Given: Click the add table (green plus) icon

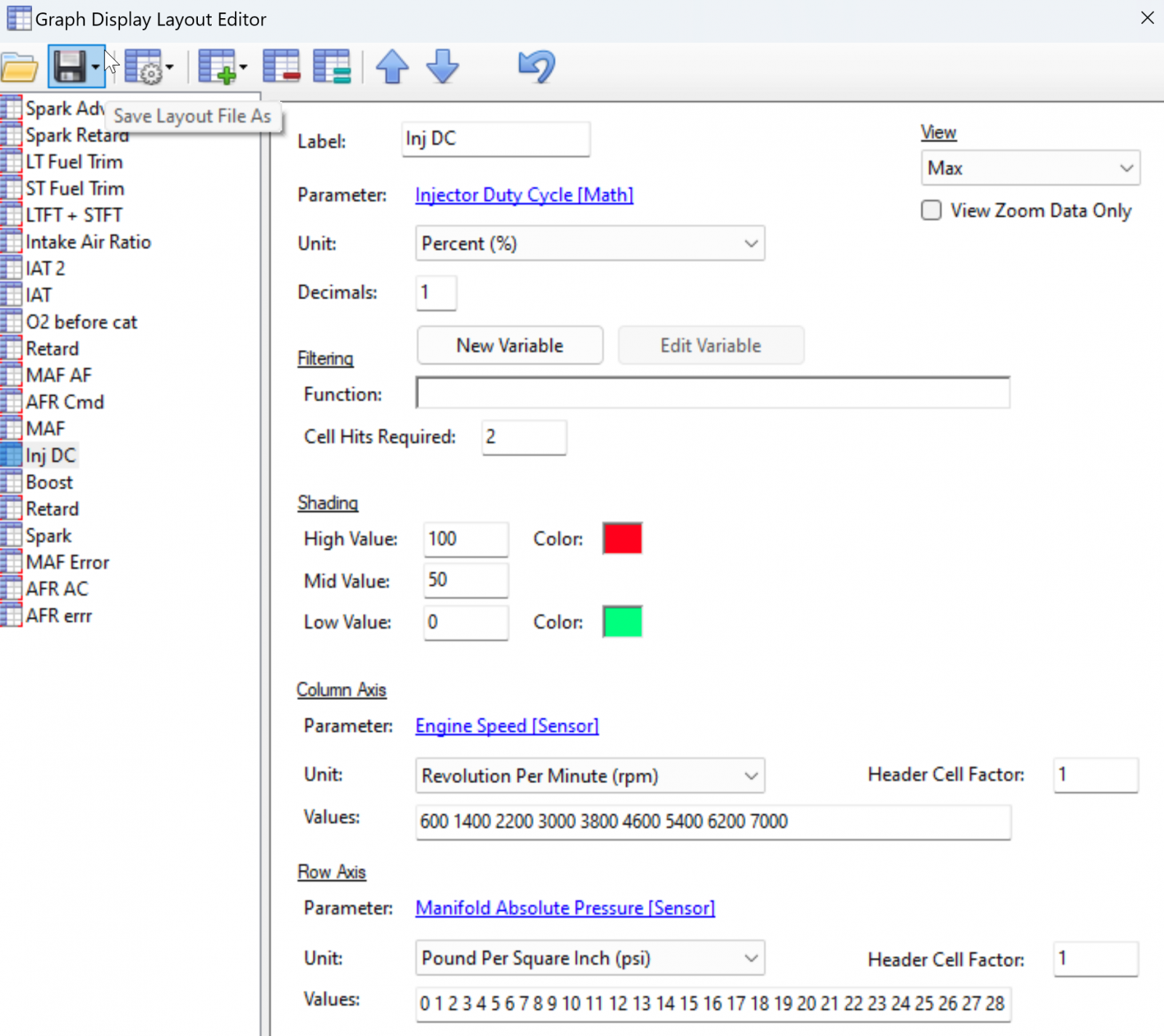Looking at the screenshot, I should 218,67.
